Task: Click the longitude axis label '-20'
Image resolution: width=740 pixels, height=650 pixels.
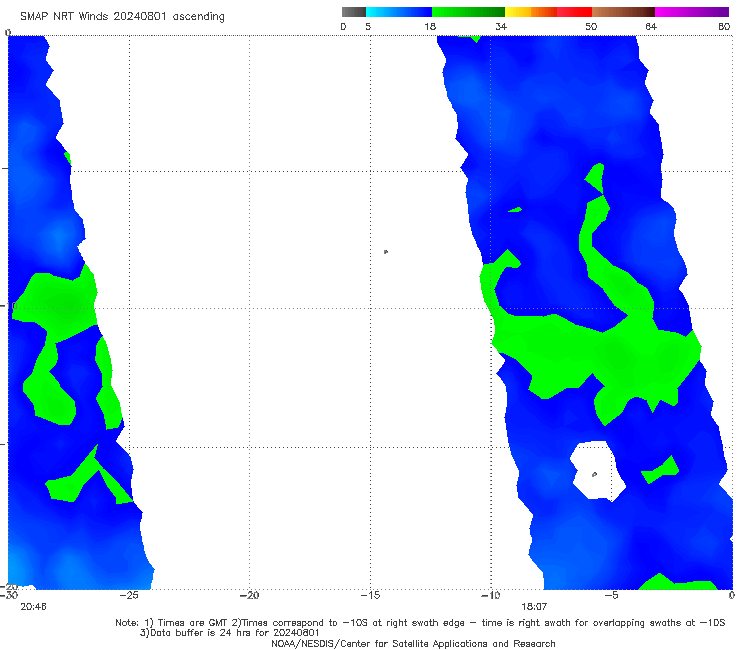Action: coord(249,595)
